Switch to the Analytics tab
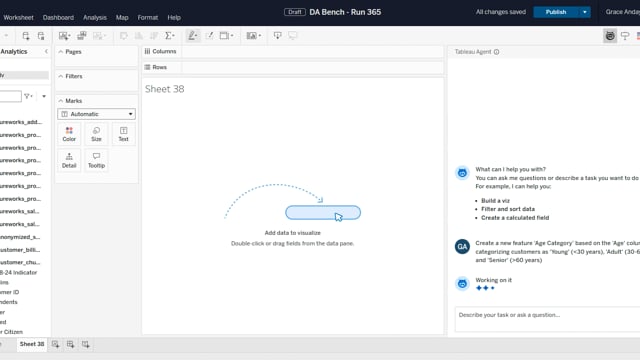 click(x=14, y=51)
